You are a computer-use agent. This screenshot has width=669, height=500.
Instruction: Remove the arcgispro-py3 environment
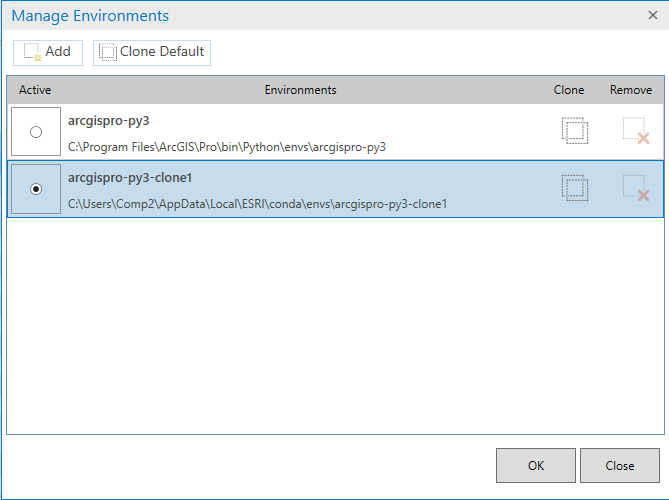click(x=635, y=131)
